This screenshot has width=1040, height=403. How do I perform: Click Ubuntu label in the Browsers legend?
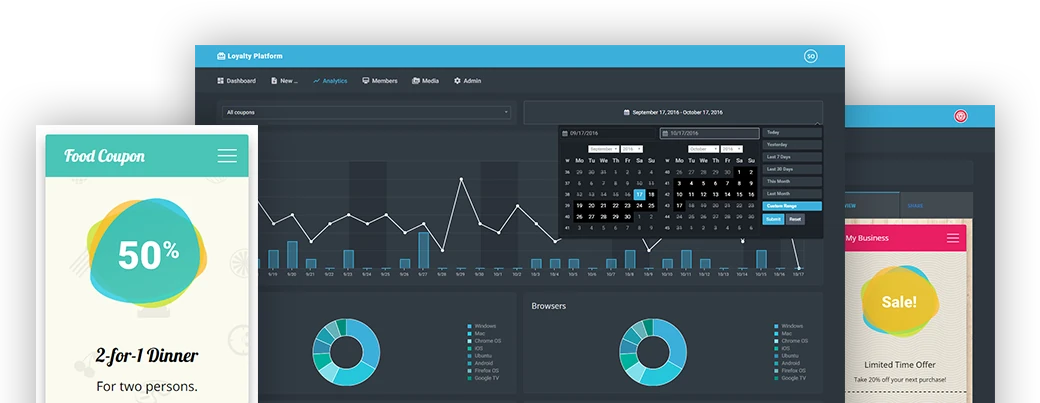[x=790, y=356]
